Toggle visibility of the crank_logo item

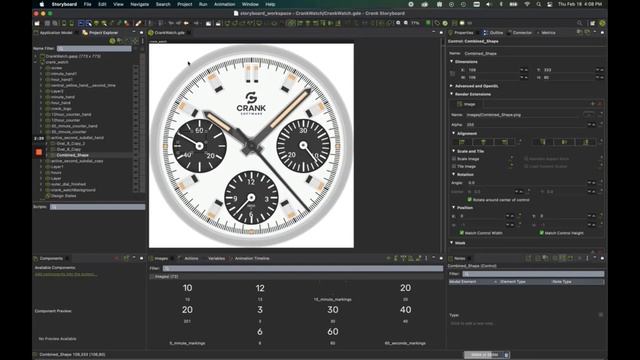coord(136,109)
